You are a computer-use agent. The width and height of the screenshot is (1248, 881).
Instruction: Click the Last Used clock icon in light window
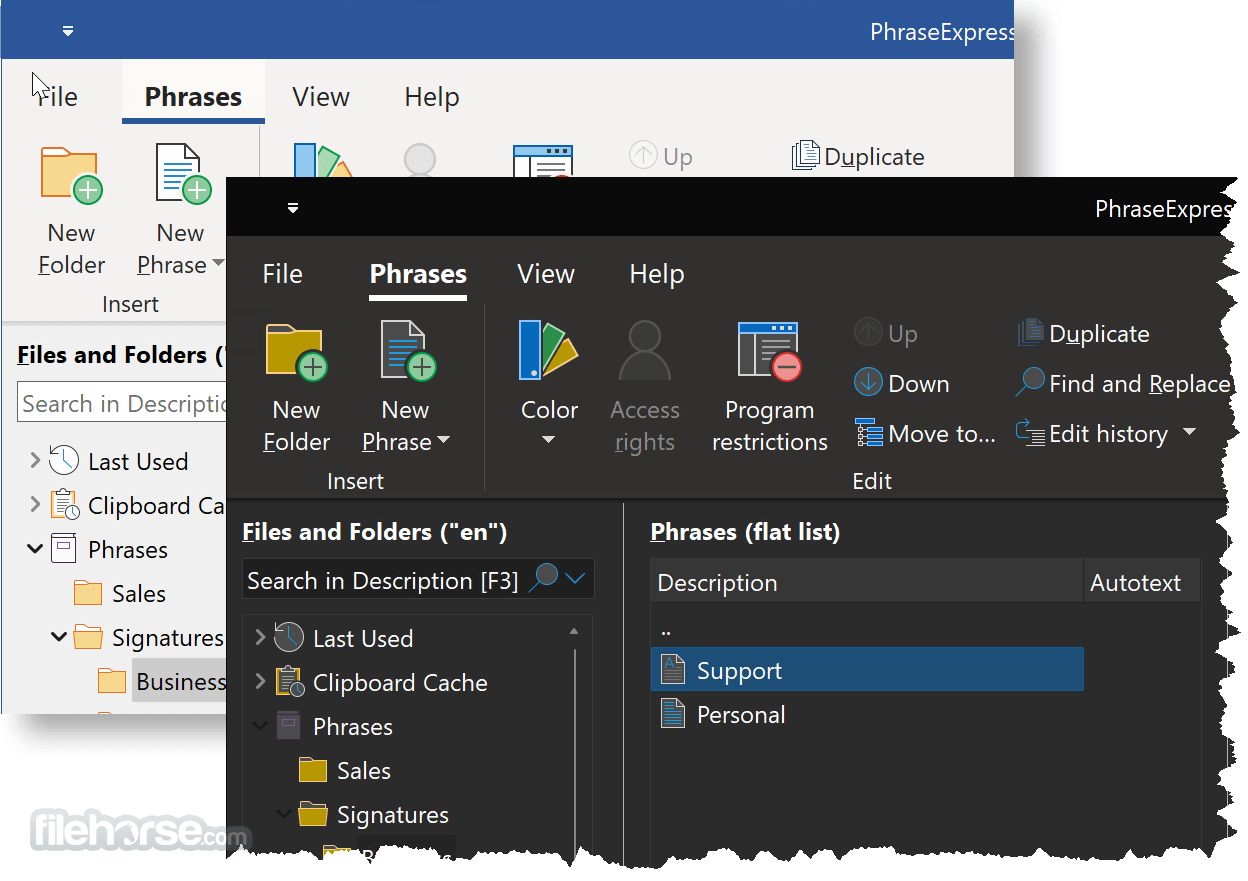point(64,460)
